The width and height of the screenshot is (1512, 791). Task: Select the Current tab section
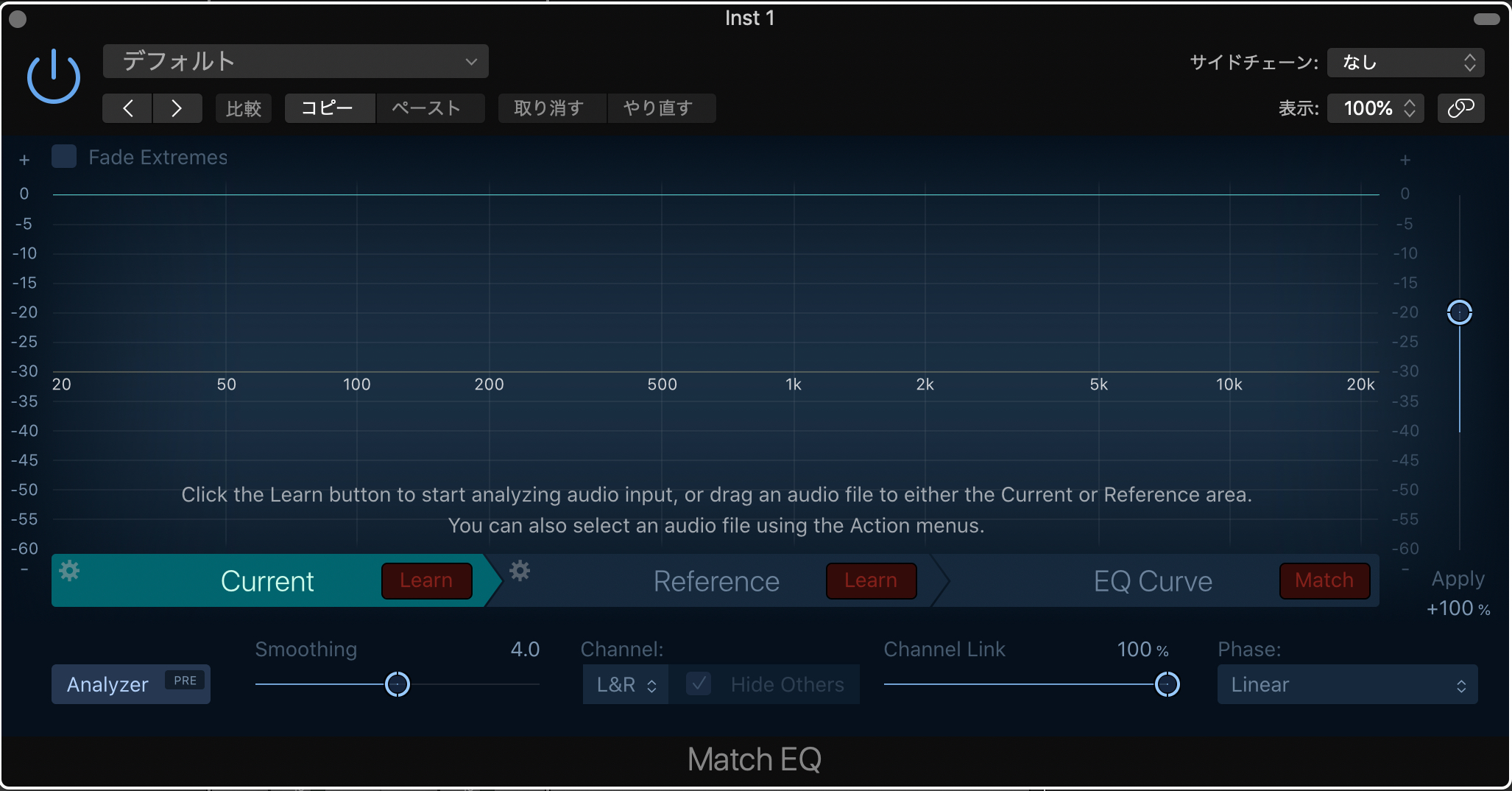267,581
